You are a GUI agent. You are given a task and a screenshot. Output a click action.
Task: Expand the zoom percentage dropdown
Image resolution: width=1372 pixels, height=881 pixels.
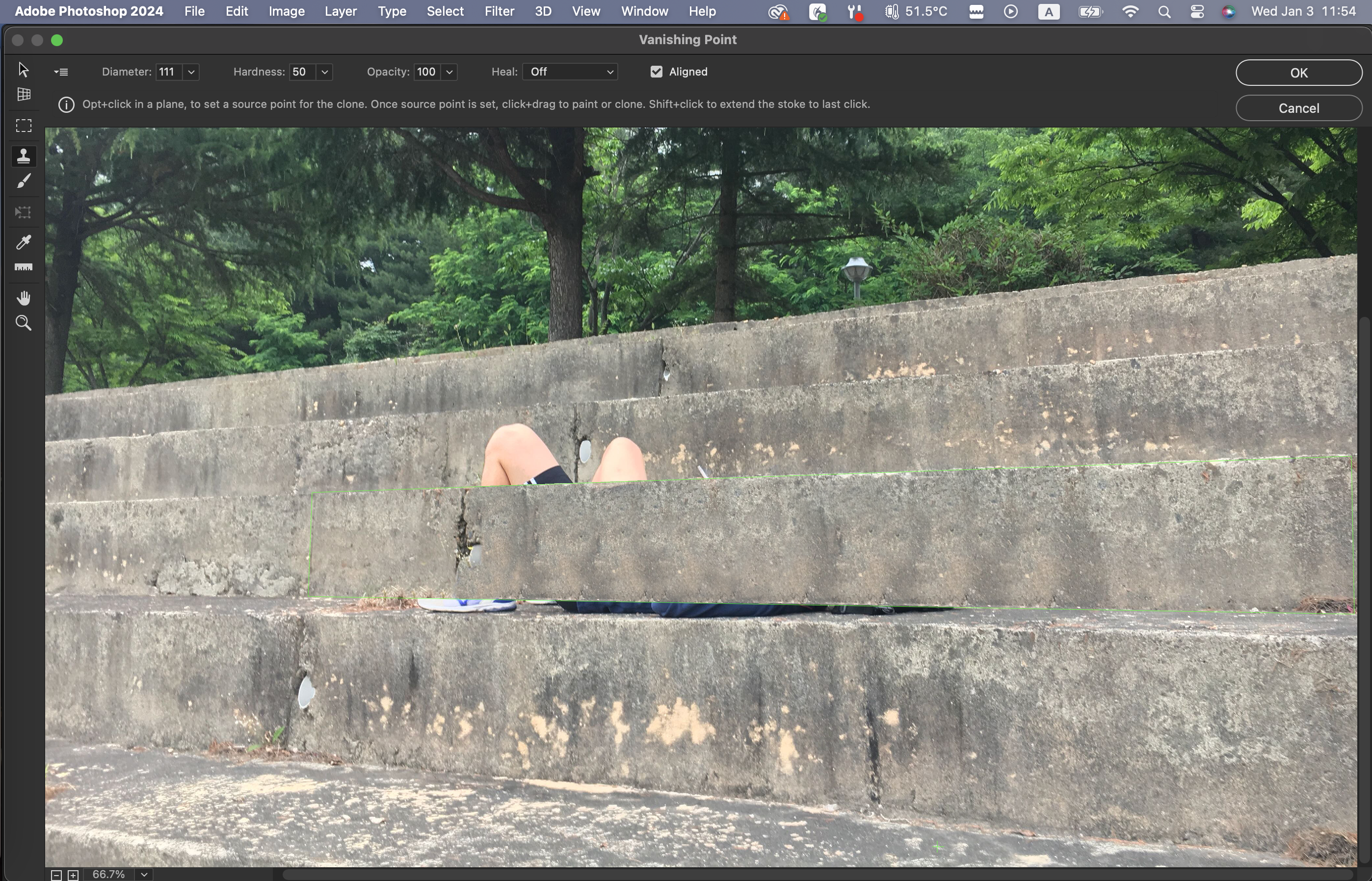(x=144, y=874)
